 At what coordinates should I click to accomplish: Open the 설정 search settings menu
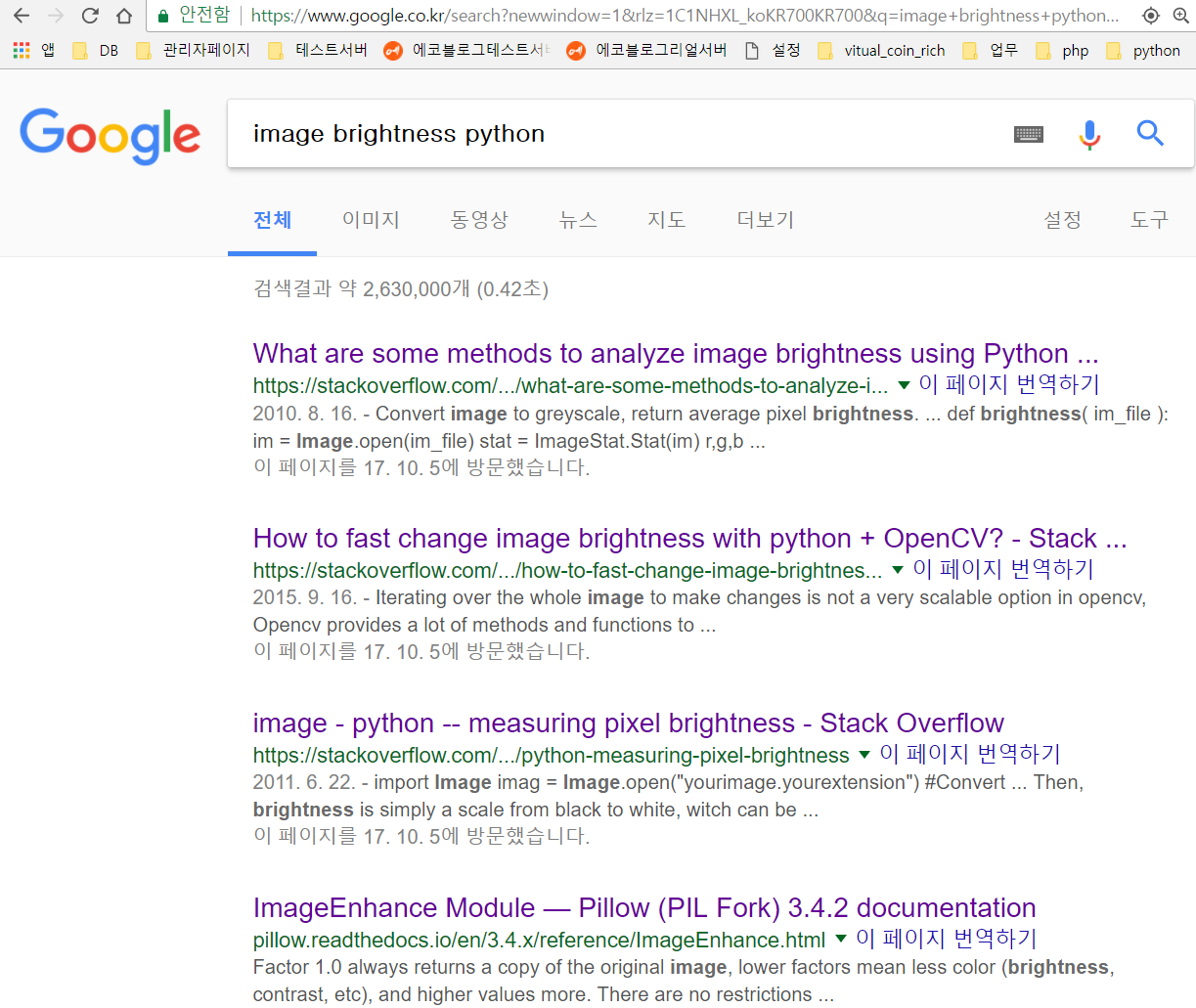(x=1062, y=220)
